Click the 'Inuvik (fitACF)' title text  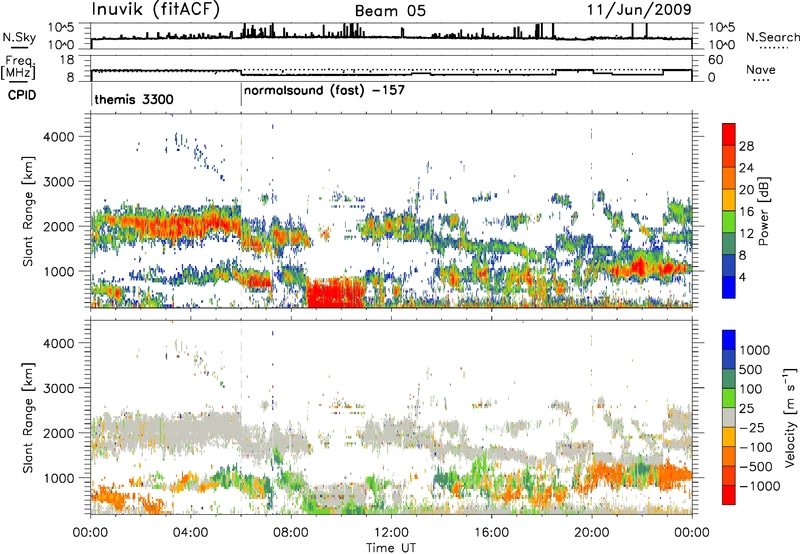pyautogui.click(x=156, y=10)
